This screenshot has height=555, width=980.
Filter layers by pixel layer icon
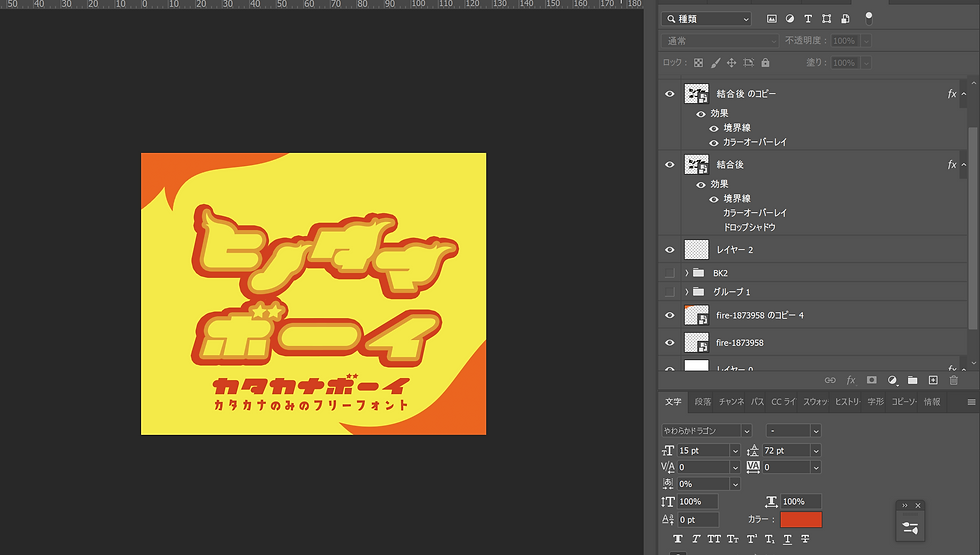[x=772, y=19]
